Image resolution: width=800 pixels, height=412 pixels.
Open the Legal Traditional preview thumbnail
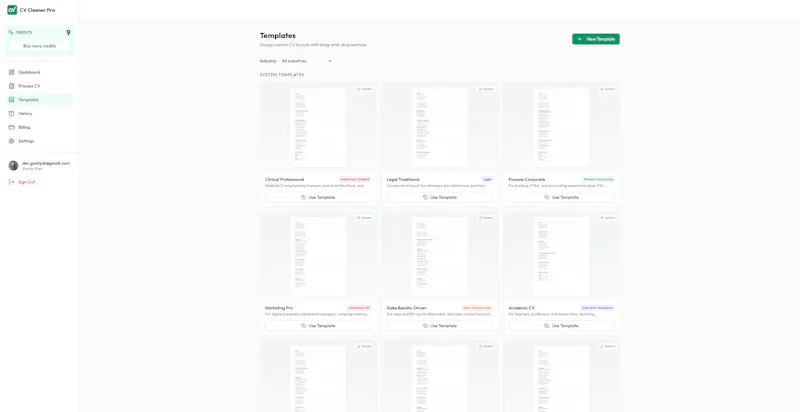tap(440, 127)
